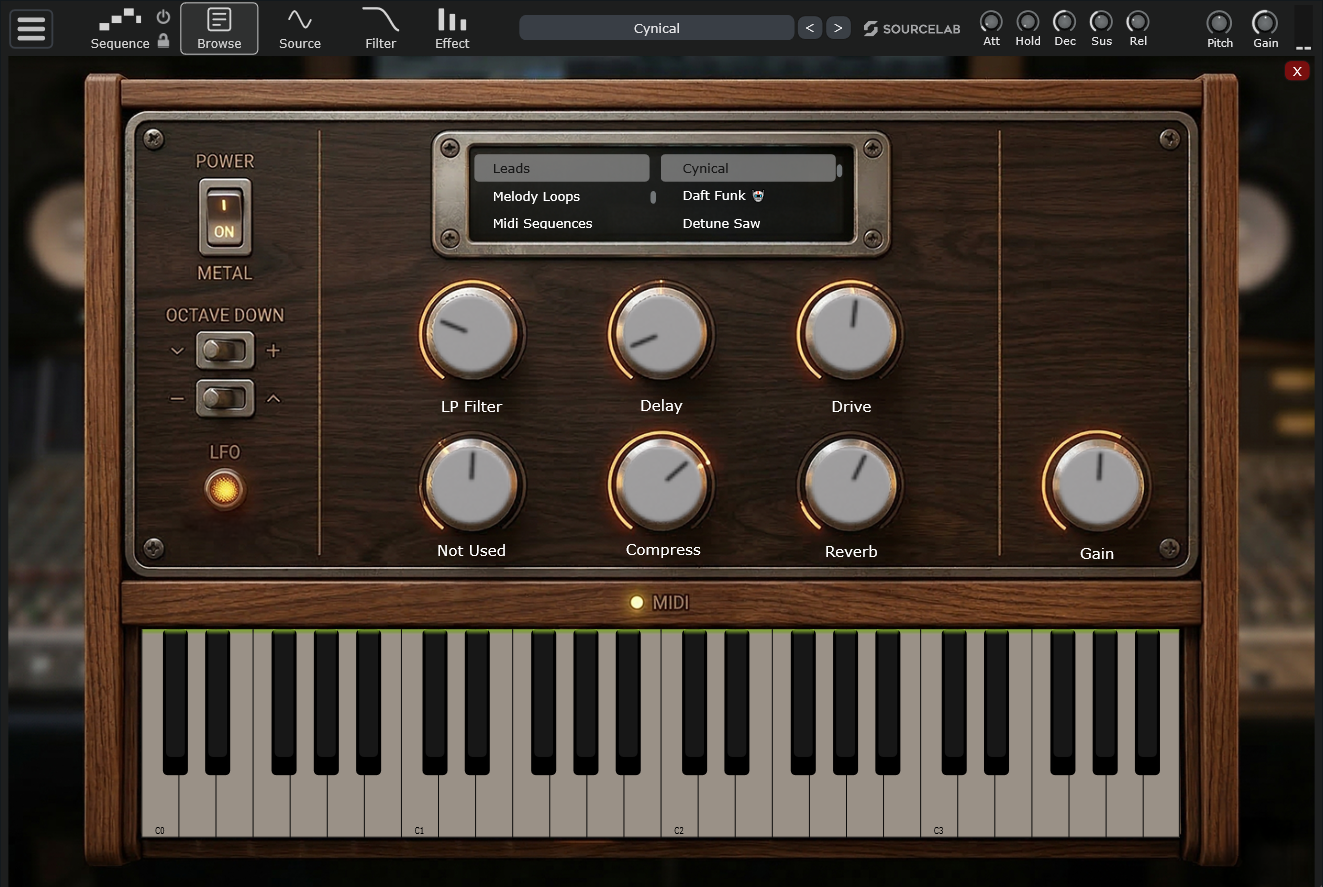
Task: Toggle the sequence power icon
Action: coord(163,17)
